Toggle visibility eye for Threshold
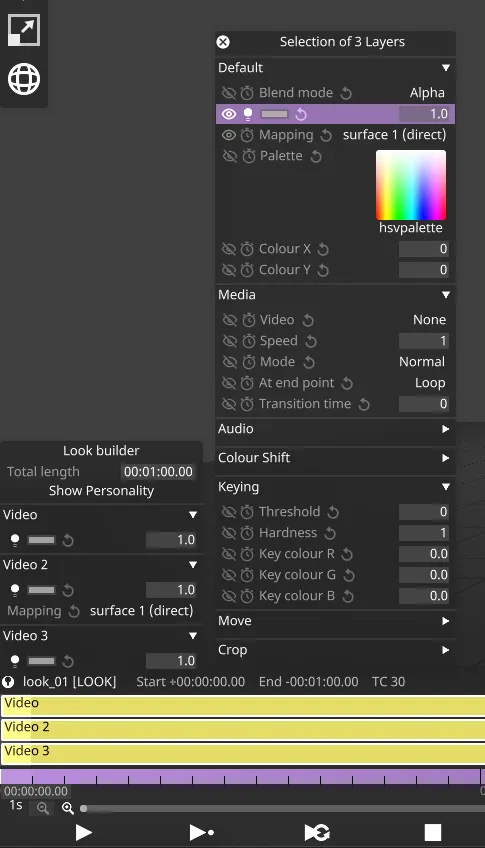The height and width of the screenshot is (848, 485). pos(229,512)
